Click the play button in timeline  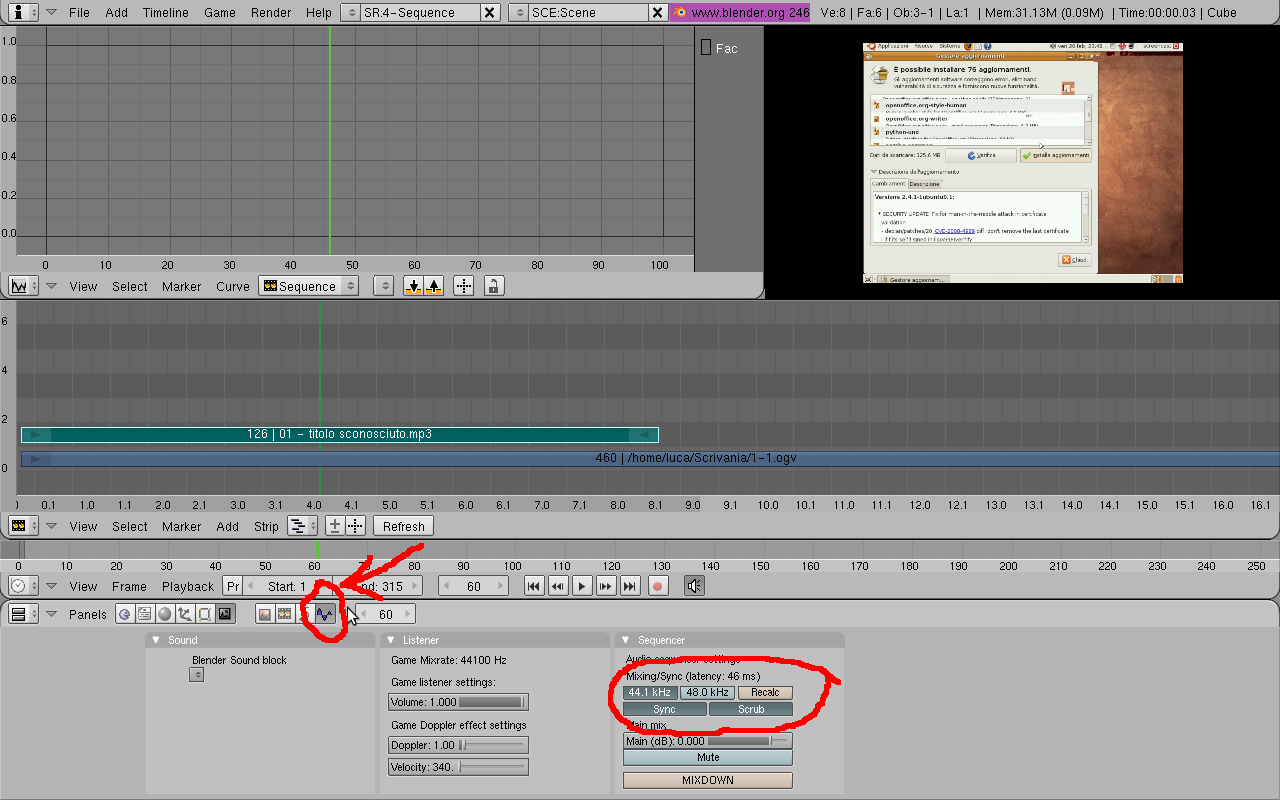[x=582, y=586]
